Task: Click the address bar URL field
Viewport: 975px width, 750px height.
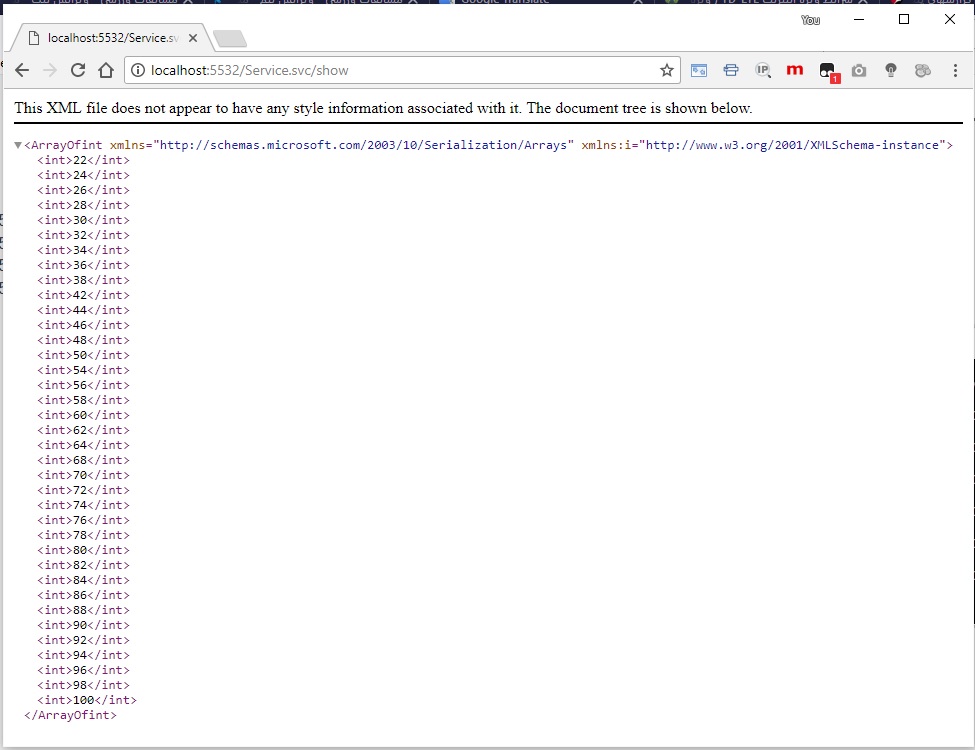Action: 400,70
